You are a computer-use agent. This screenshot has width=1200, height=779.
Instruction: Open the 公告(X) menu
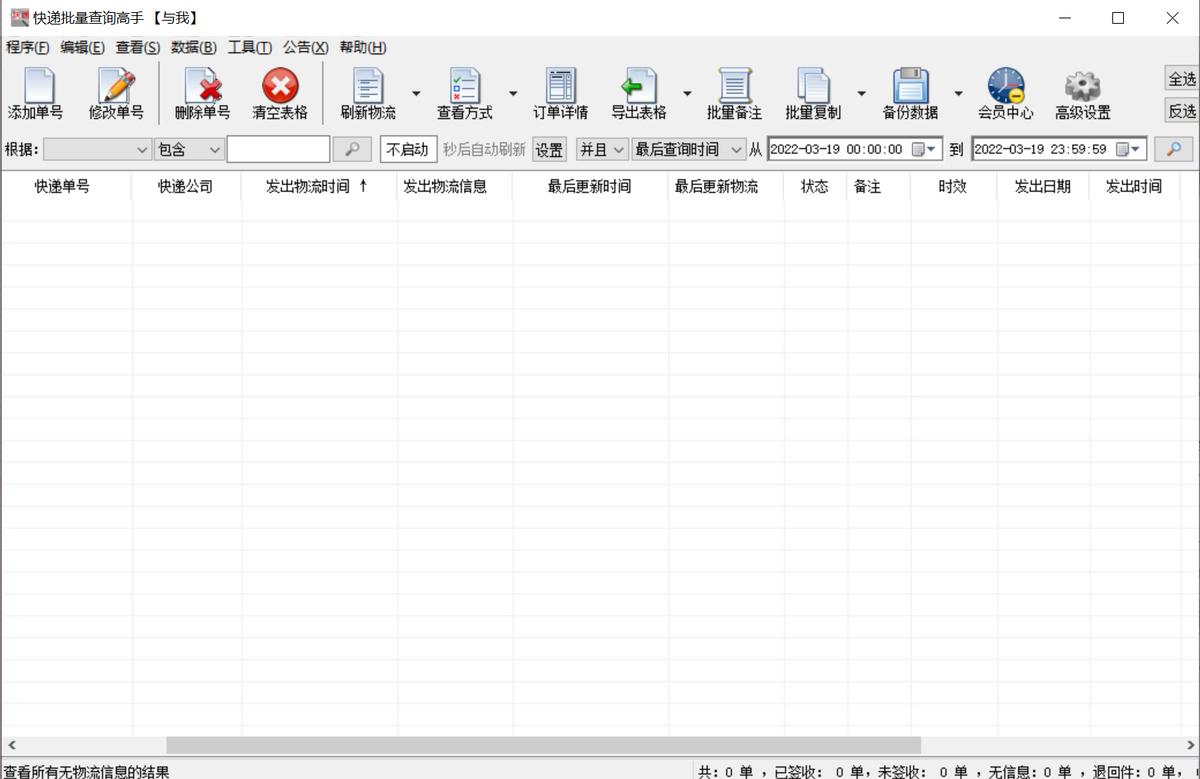[x=305, y=47]
